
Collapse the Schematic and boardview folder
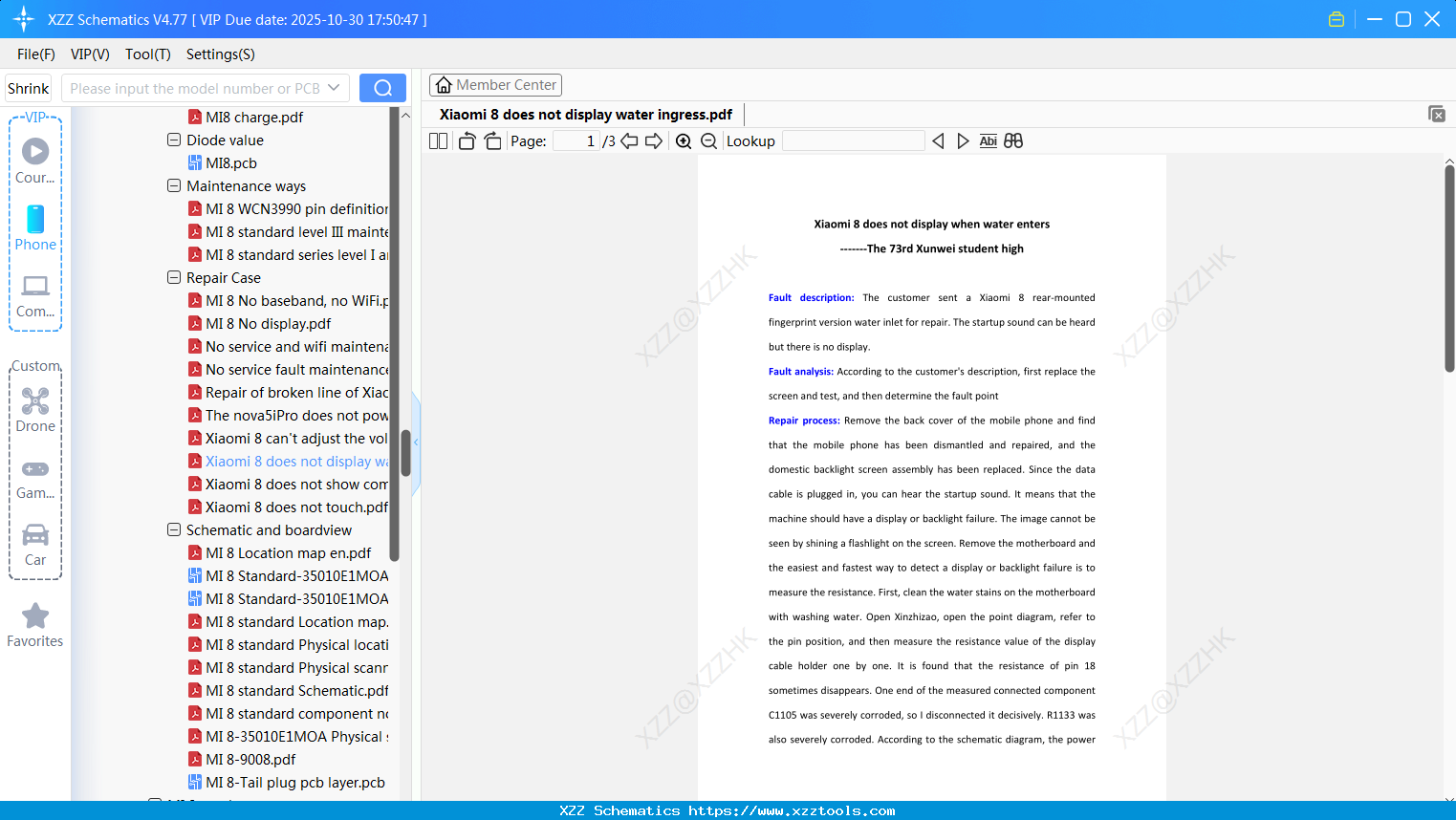[x=174, y=529]
